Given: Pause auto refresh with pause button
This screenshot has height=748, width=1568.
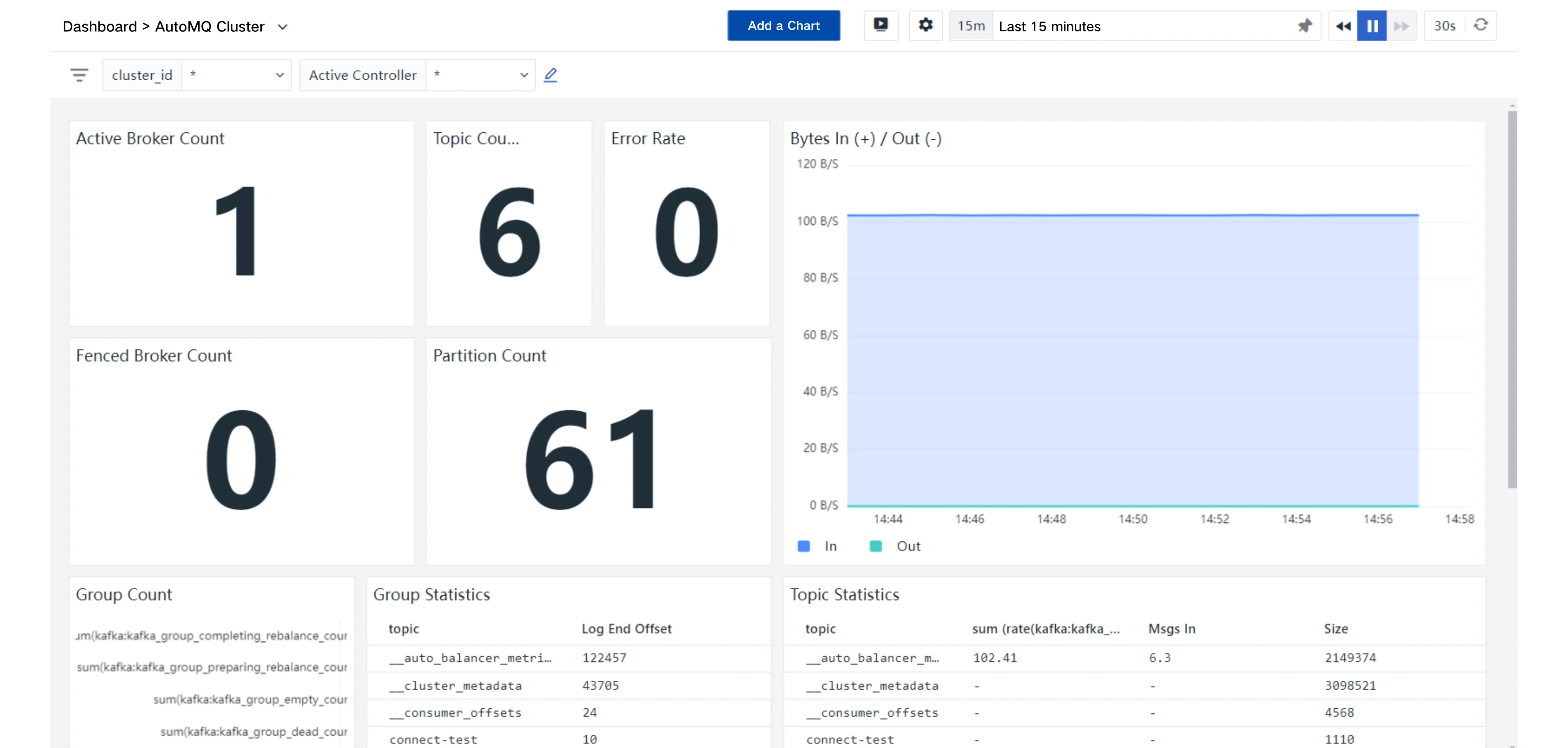Looking at the screenshot, I should [x=1372, y=26].
